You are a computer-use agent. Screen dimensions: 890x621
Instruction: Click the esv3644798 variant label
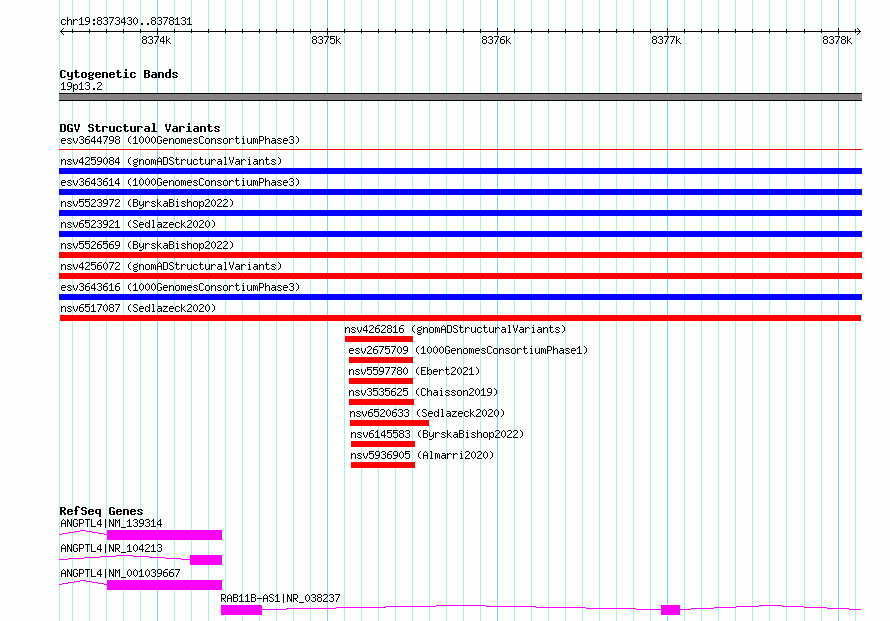tap(180, 140)
